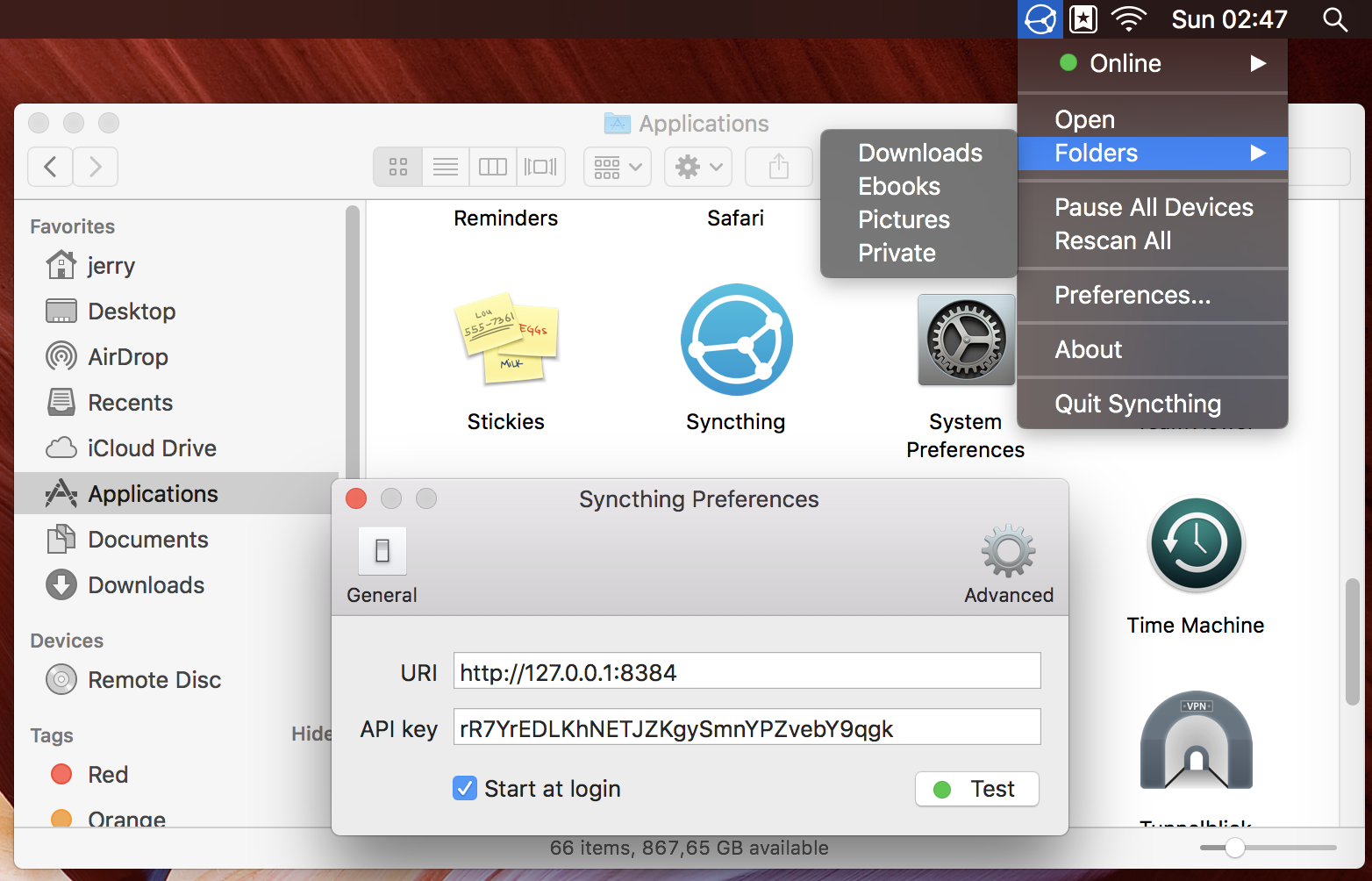Click the Finder sidebar scrollbar
Screen dimensions: 1372x881
tap(352, 342)
